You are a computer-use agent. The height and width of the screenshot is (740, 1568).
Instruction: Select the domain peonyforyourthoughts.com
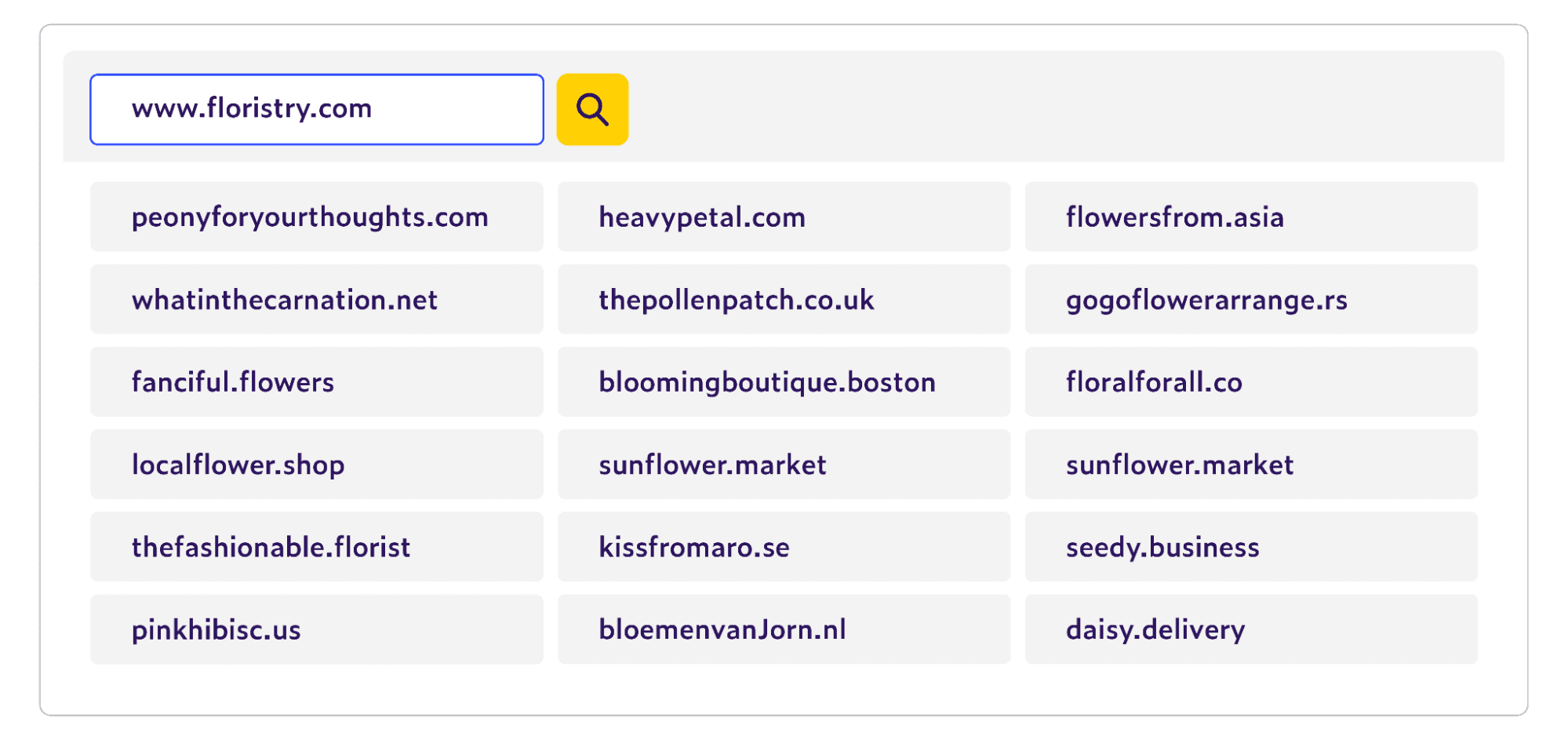(317, 217)
